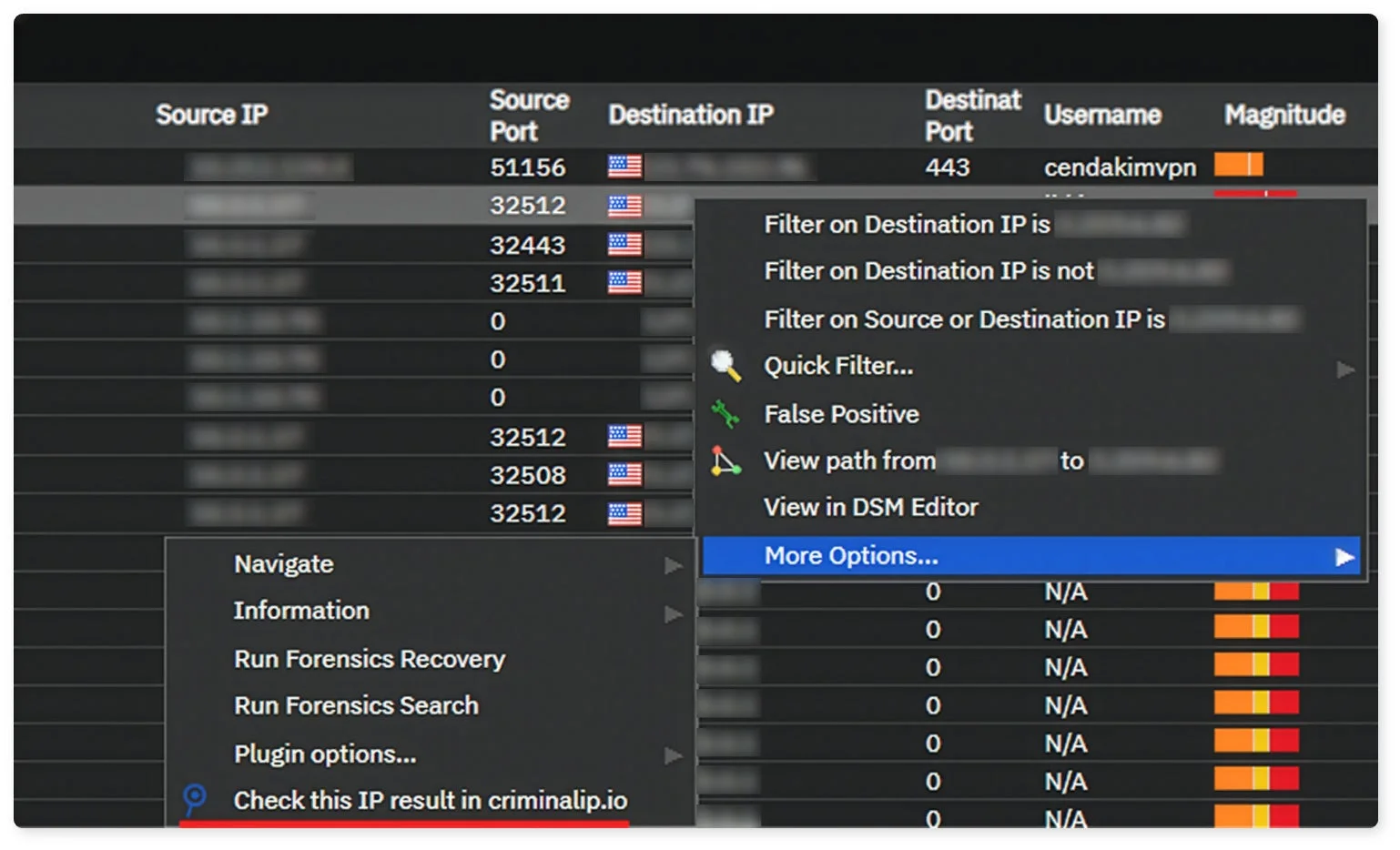Click the magnitude bar for cendakimvpn row

1238,165
